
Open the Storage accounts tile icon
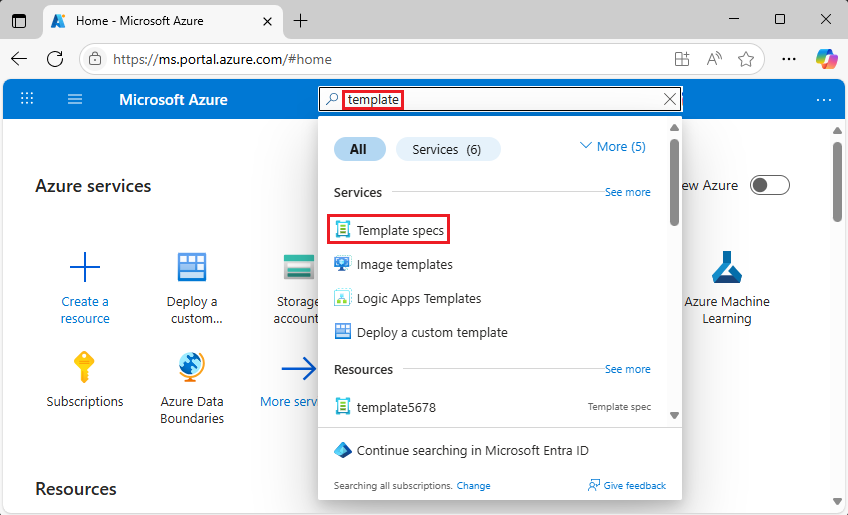[x=299, y=267]
